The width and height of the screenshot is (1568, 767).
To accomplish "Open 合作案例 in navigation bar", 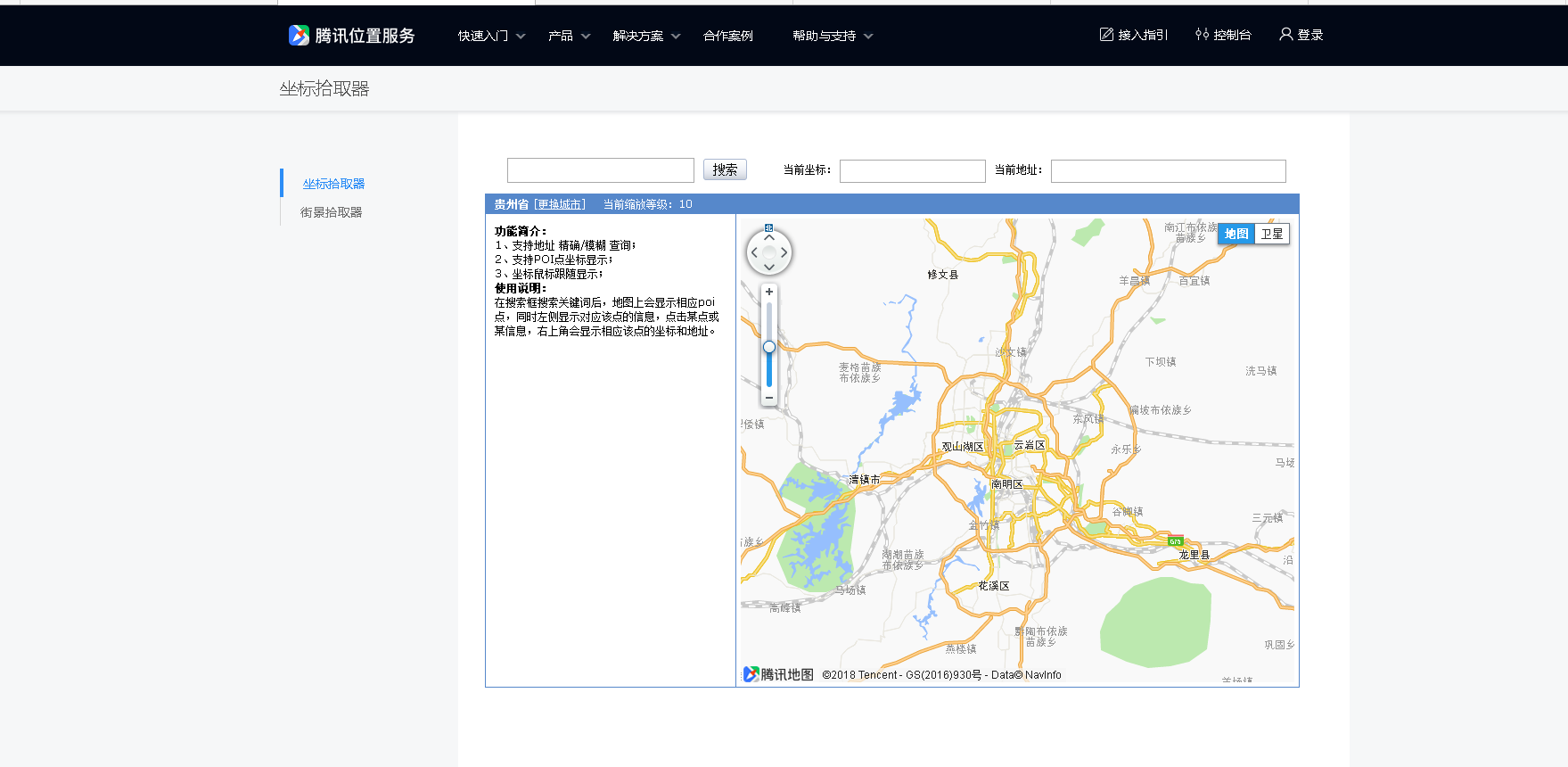I will coord(727,36).
